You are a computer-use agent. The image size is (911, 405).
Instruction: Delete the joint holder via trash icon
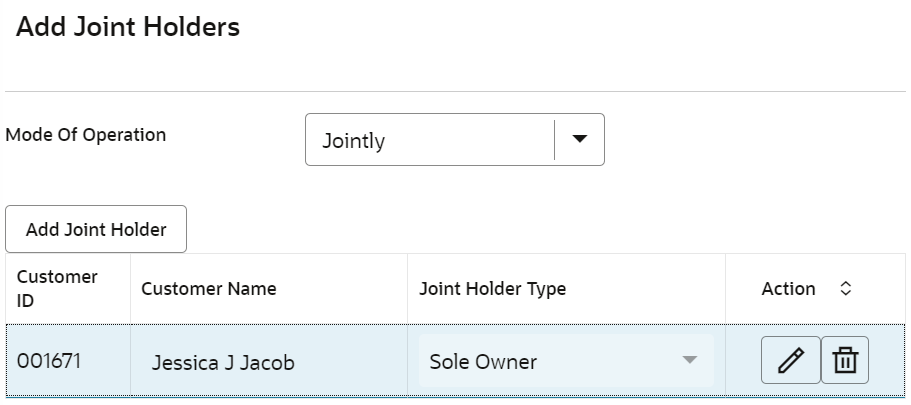[x=845, y=360]
